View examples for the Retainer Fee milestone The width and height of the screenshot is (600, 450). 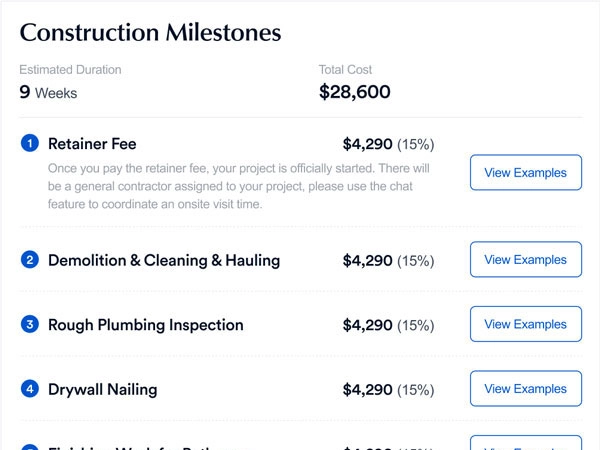tap(525, 173)
